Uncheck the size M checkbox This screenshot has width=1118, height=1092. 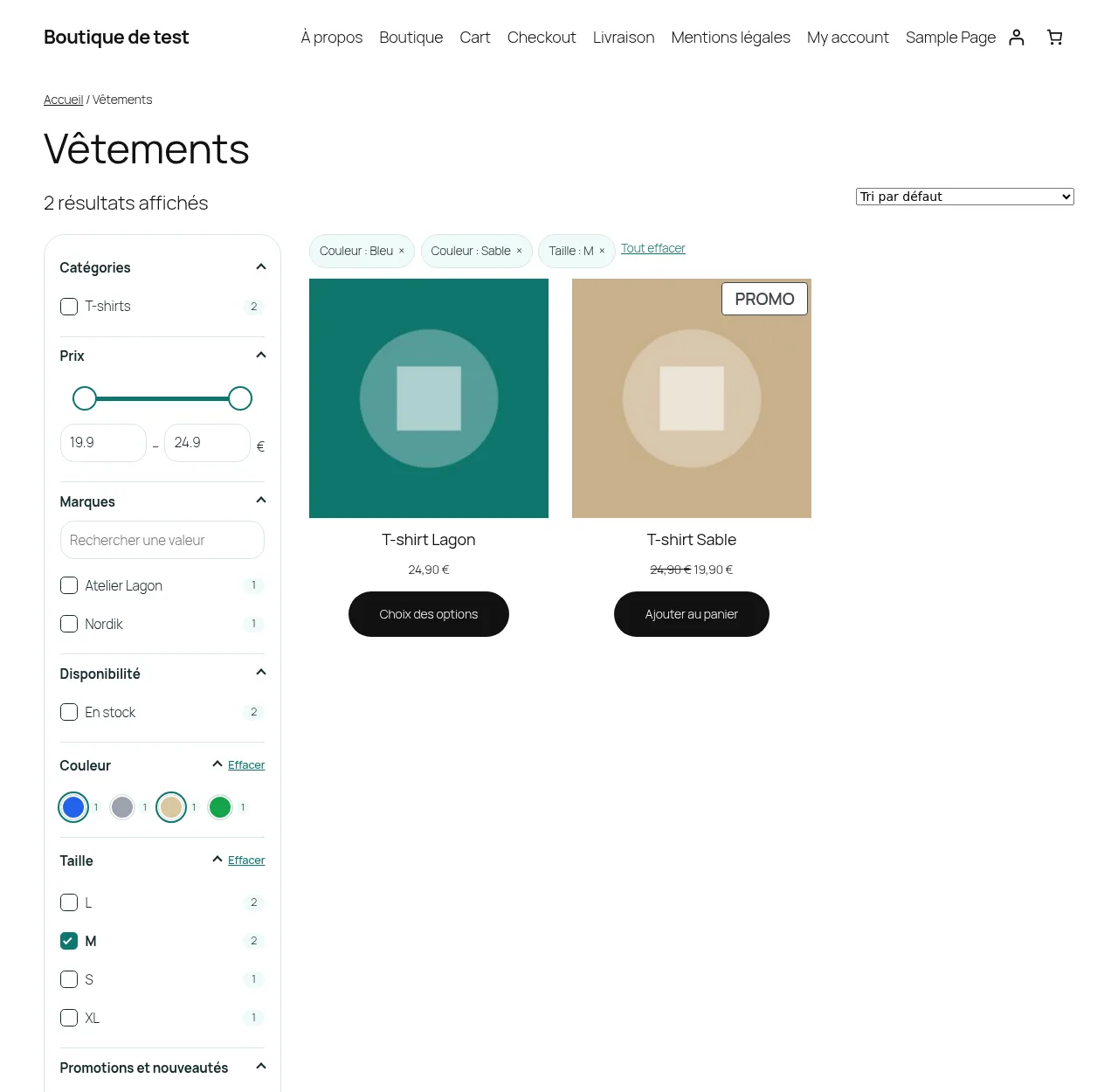coord(69,941)
